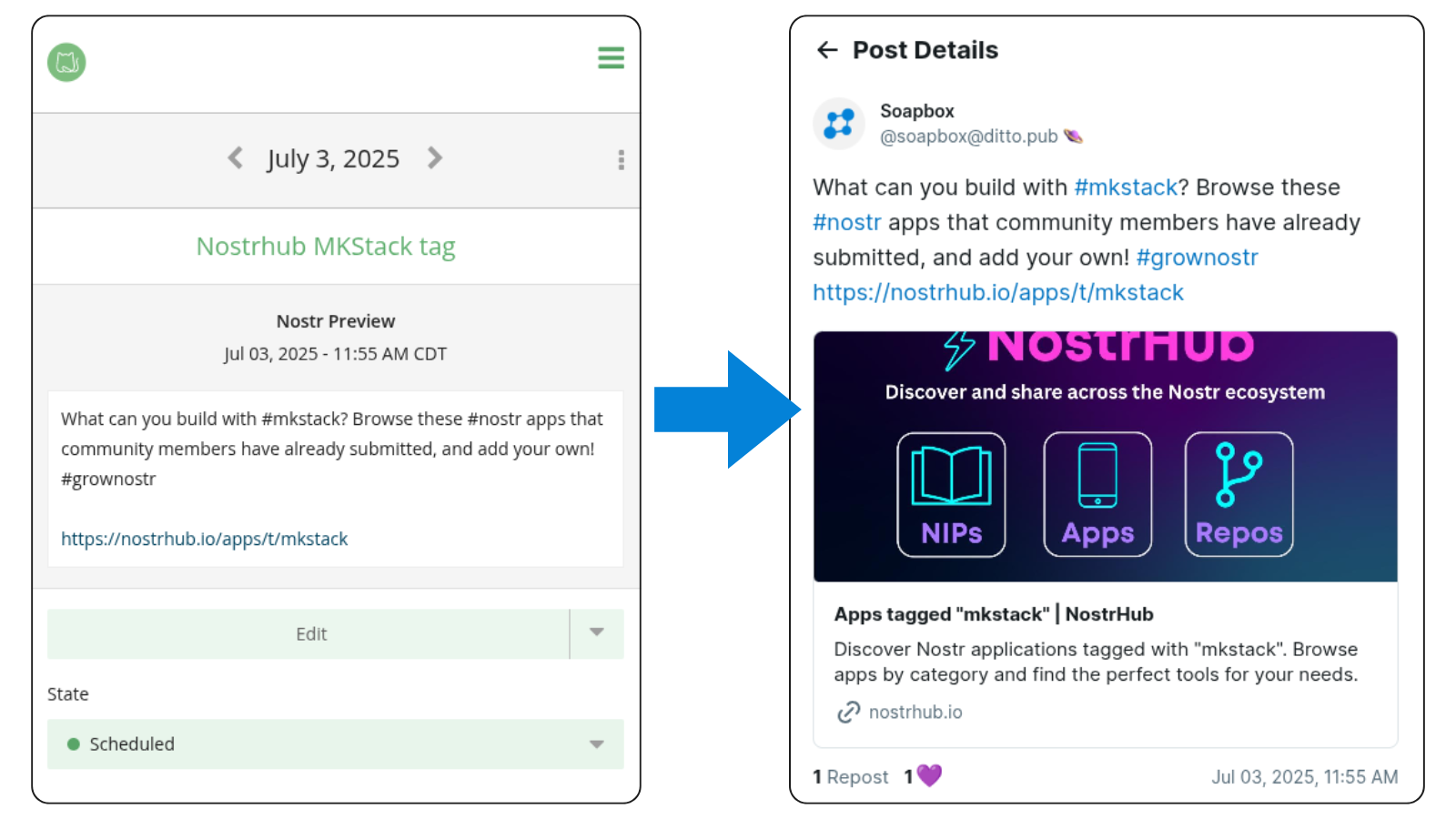Click the July 3, 2025 date selector

pos(333,158)
